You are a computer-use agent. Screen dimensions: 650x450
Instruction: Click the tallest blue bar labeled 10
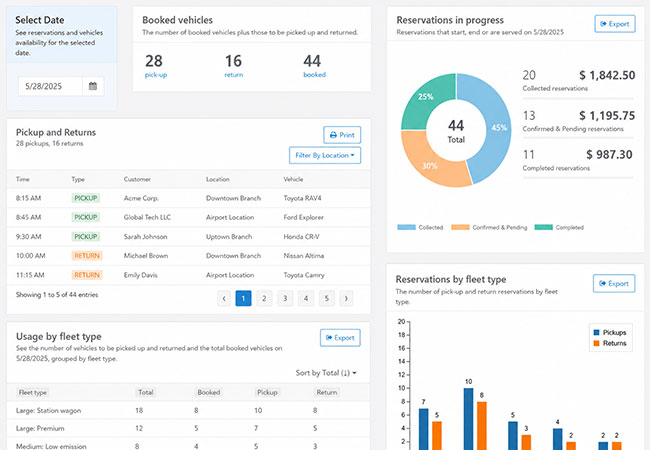click(x=468, y=419)
